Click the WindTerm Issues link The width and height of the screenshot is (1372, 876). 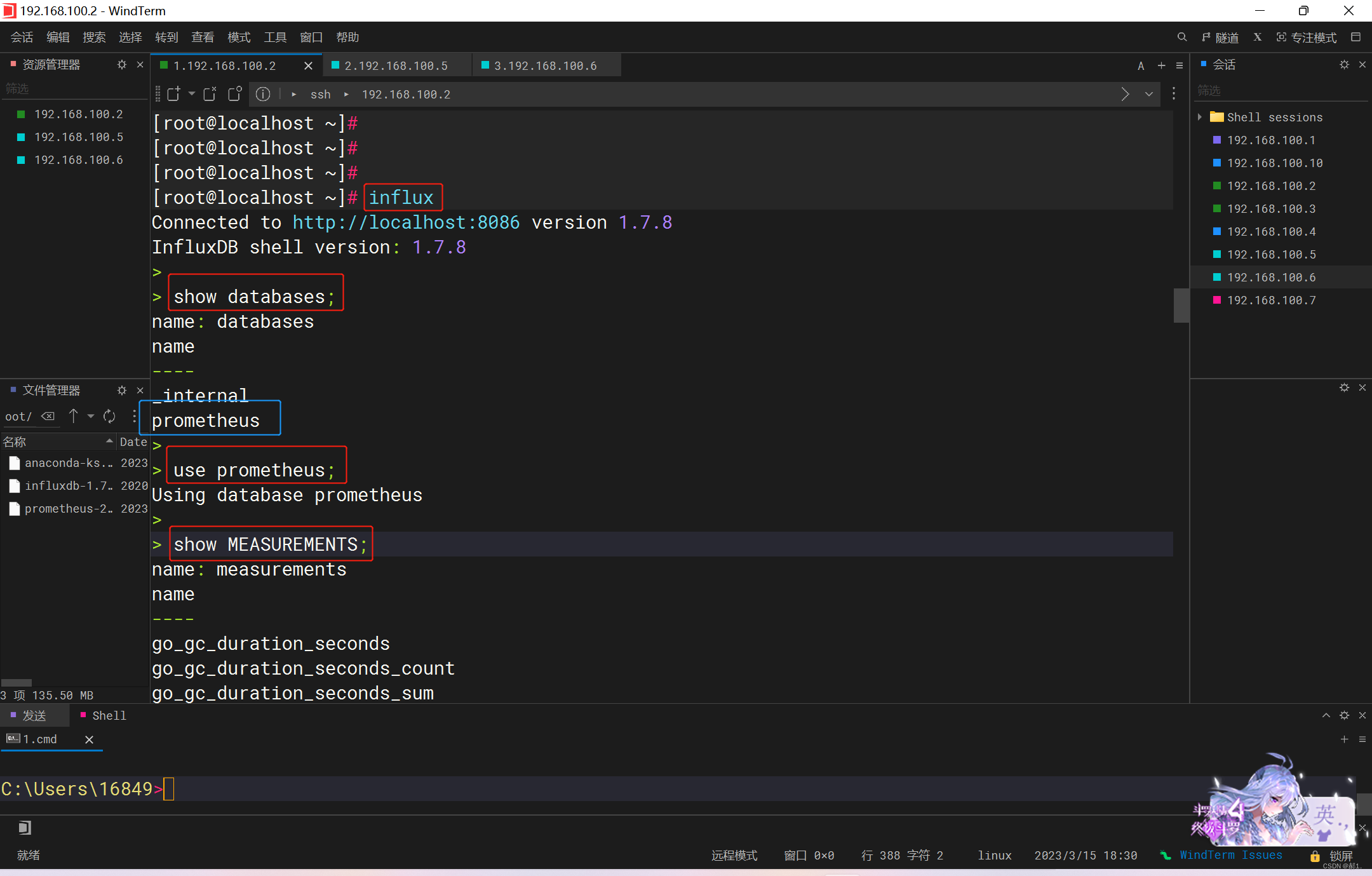pos(1230,855)
